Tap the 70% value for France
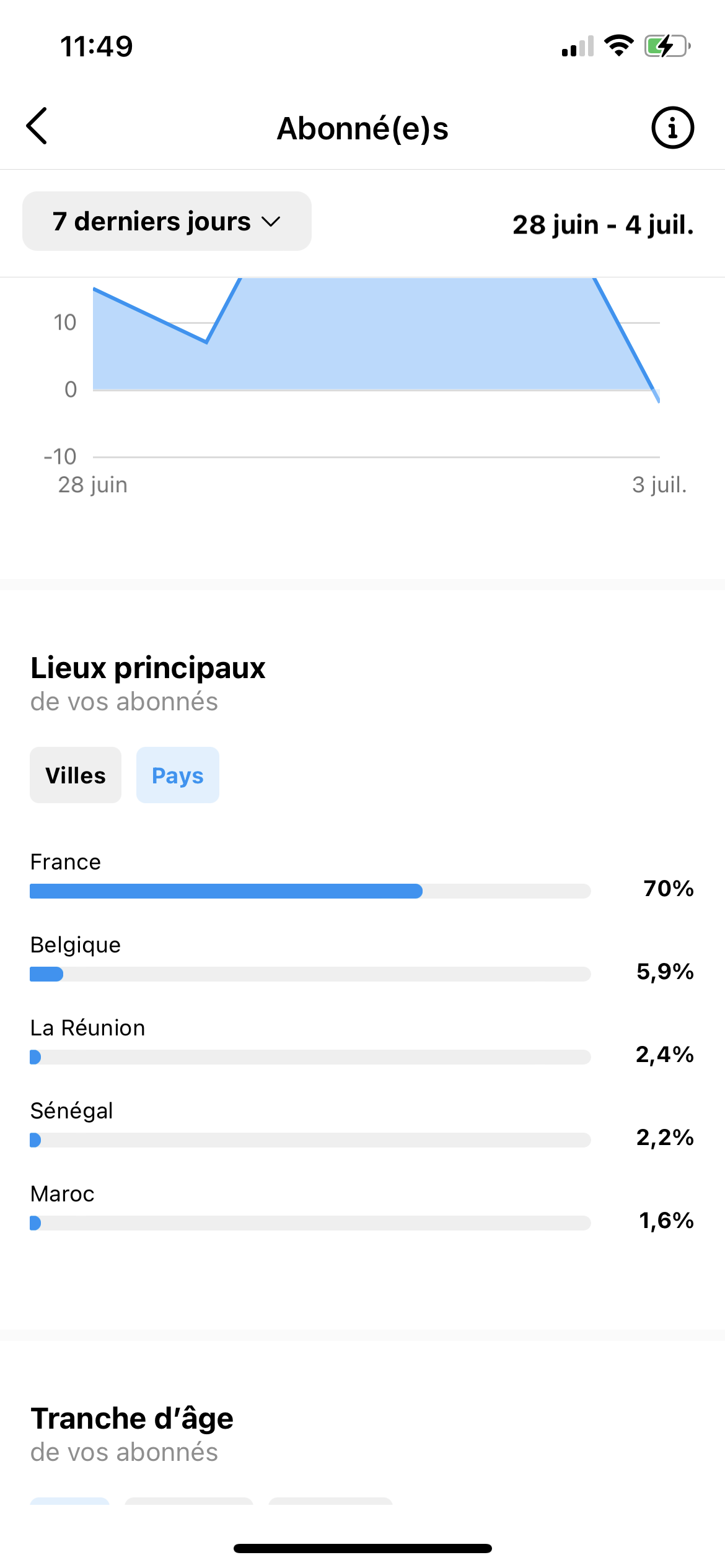 tap(669, 889)
